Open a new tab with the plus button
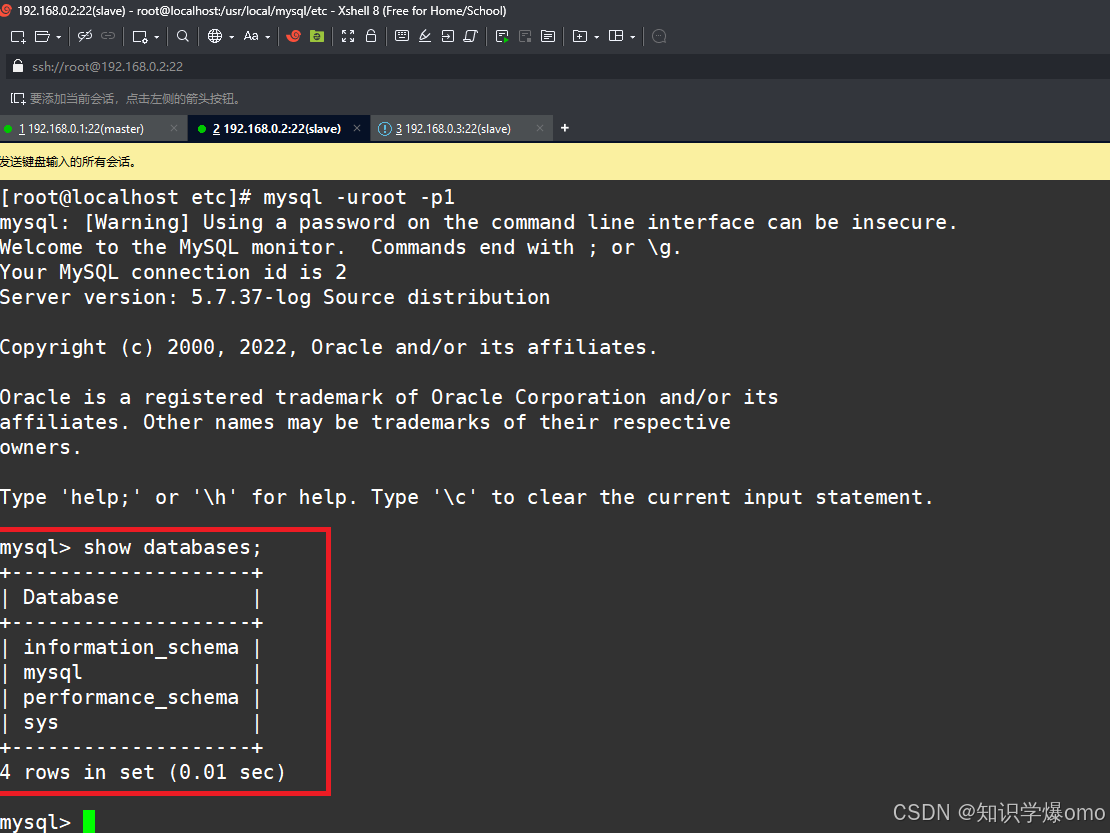The image size is (1110, 833). (564, 128)
